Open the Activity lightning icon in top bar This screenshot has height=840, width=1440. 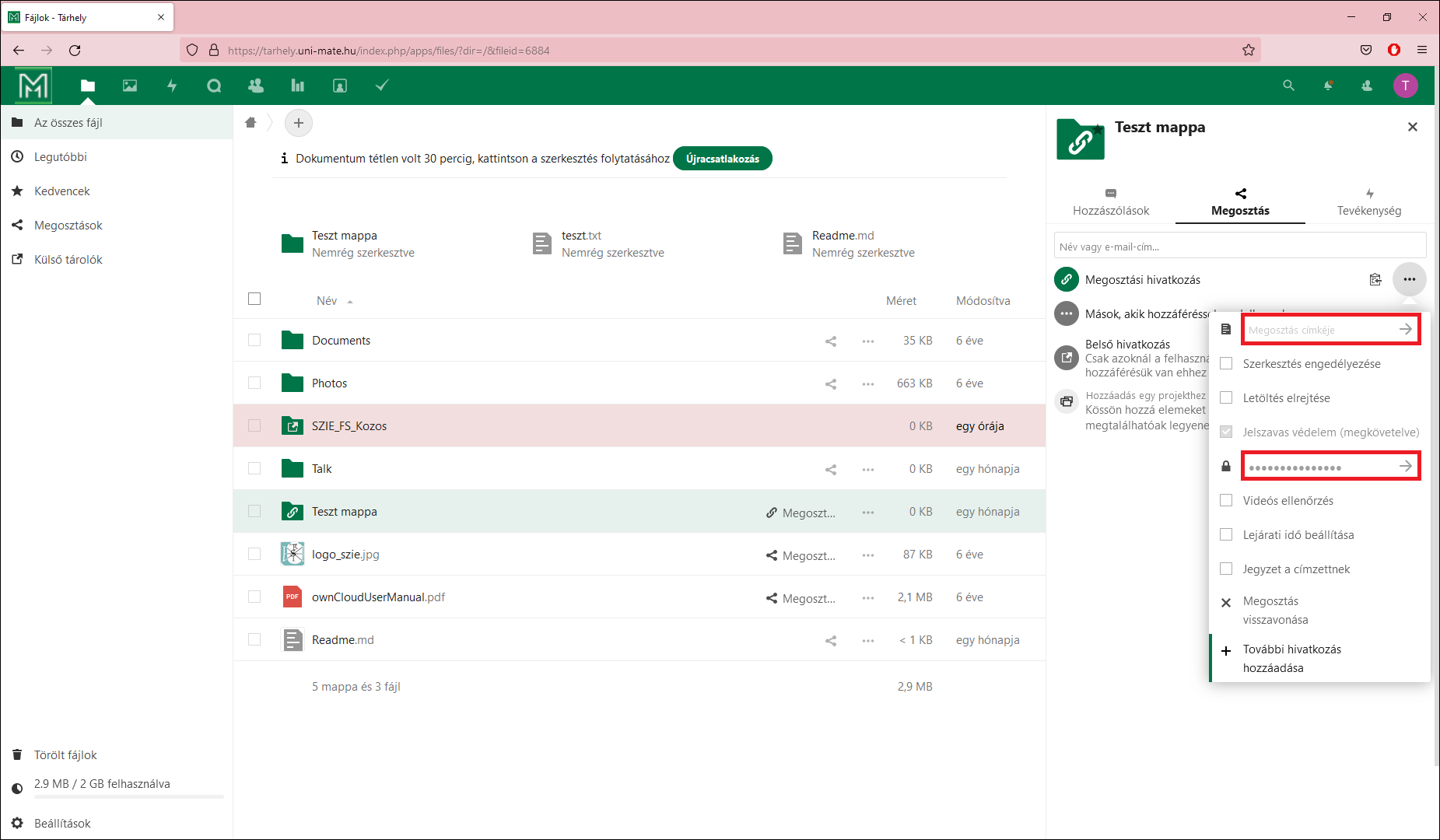tap(172, 86)
